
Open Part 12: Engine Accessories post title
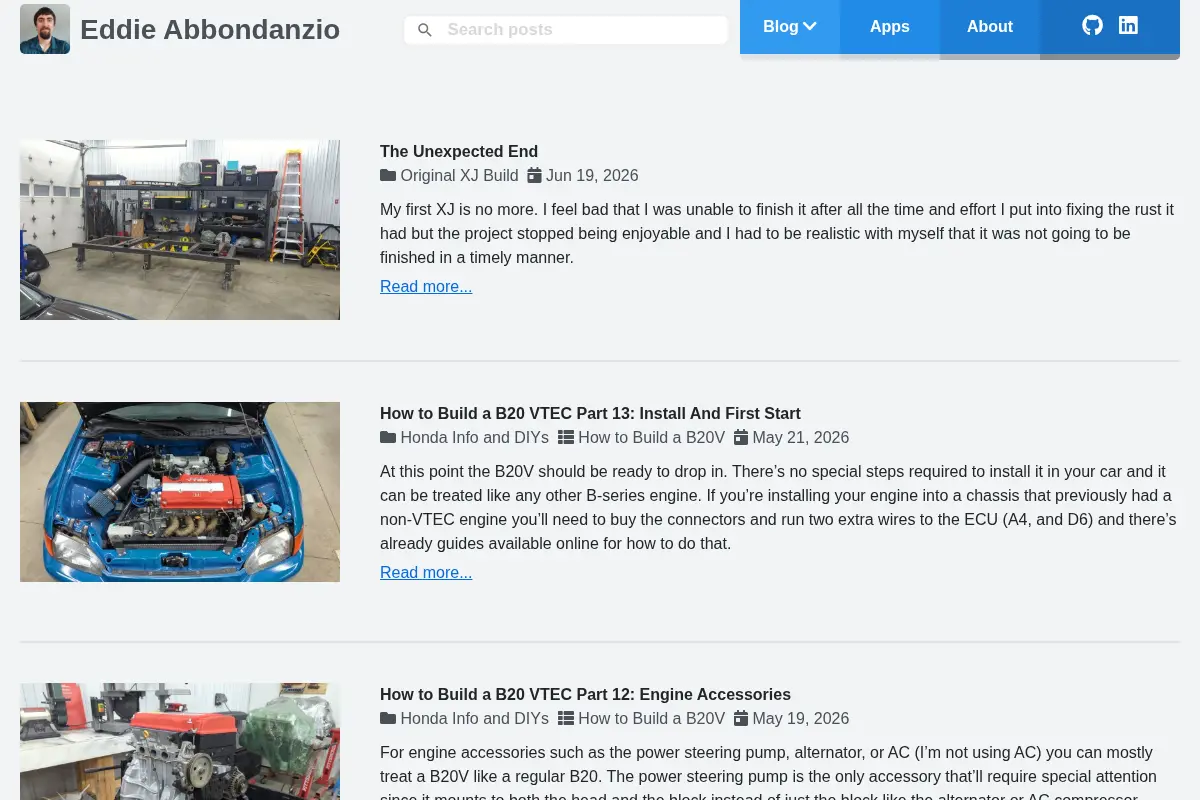tap(585, 694)
